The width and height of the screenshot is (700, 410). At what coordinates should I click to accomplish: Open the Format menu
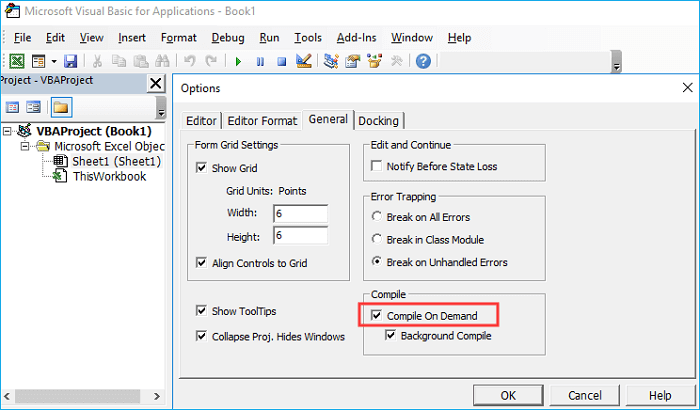[179, 38]
